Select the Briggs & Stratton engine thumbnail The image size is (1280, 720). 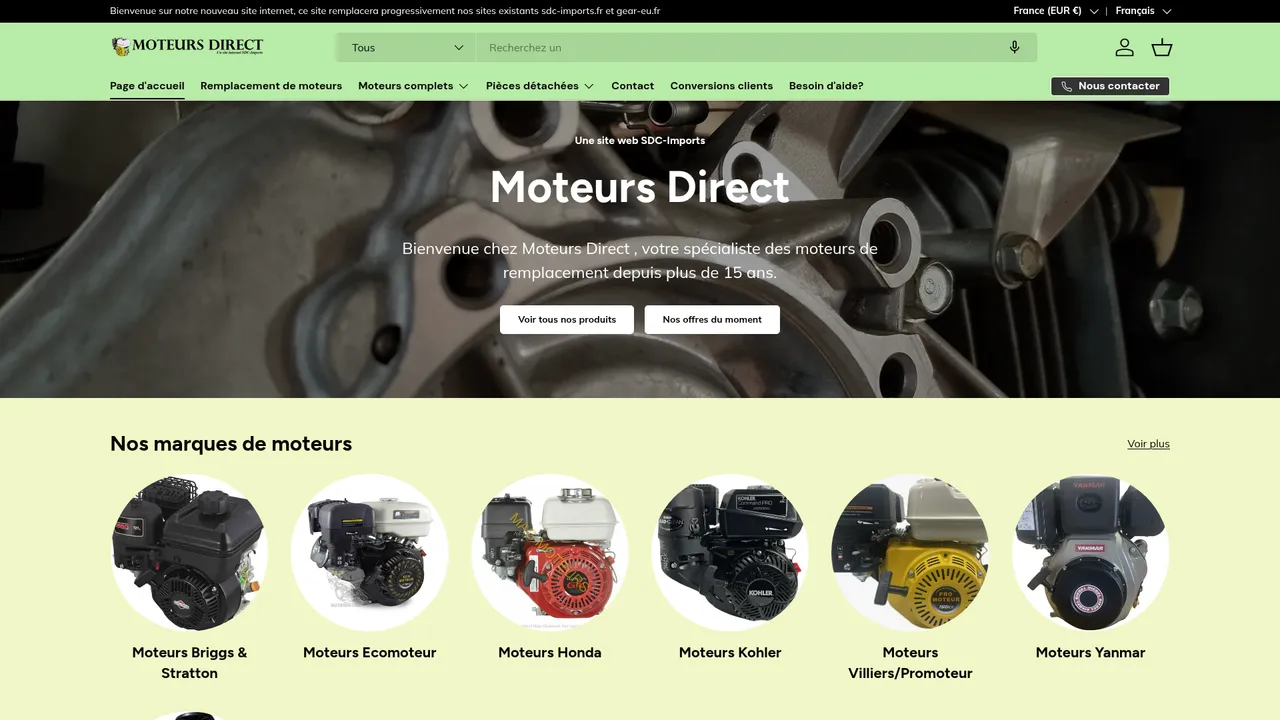coord(190,552)
